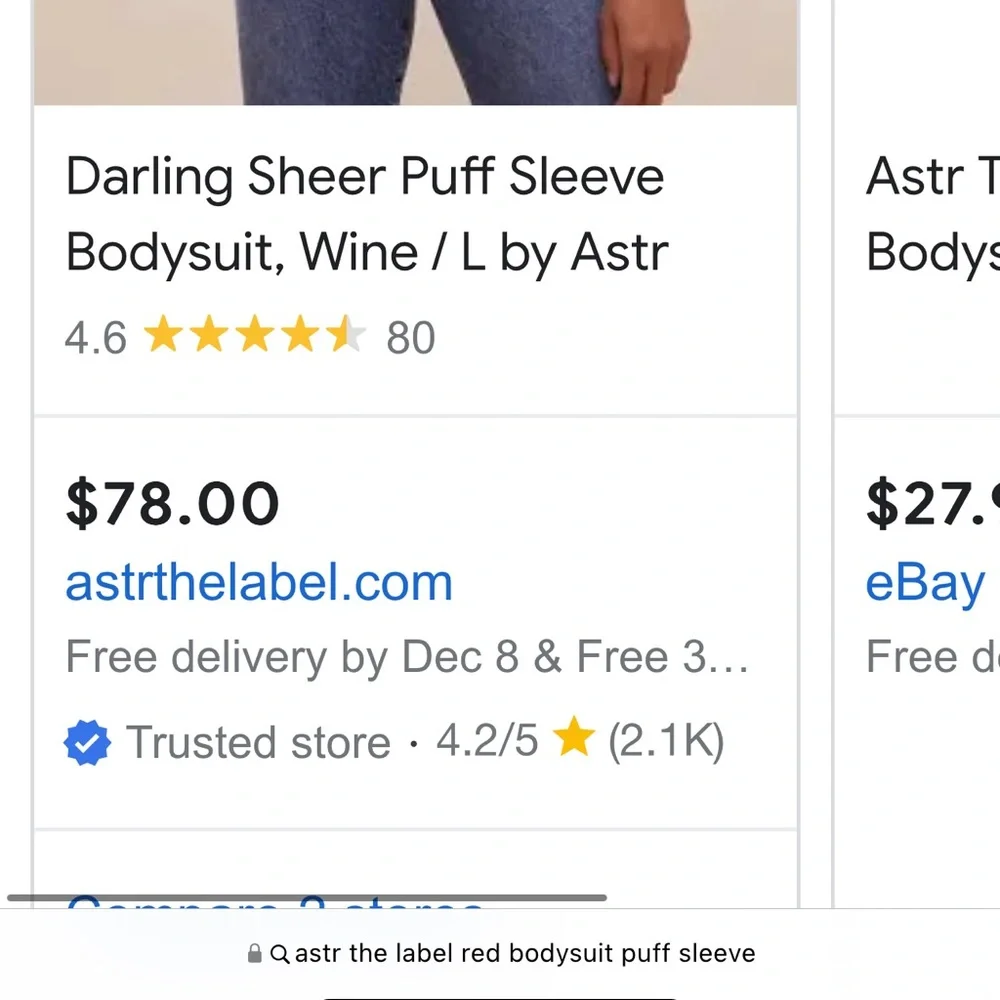This screenshot has height=1000, width=1000.
Task: Click the bodysuit product photo
Action: [415, 52]
